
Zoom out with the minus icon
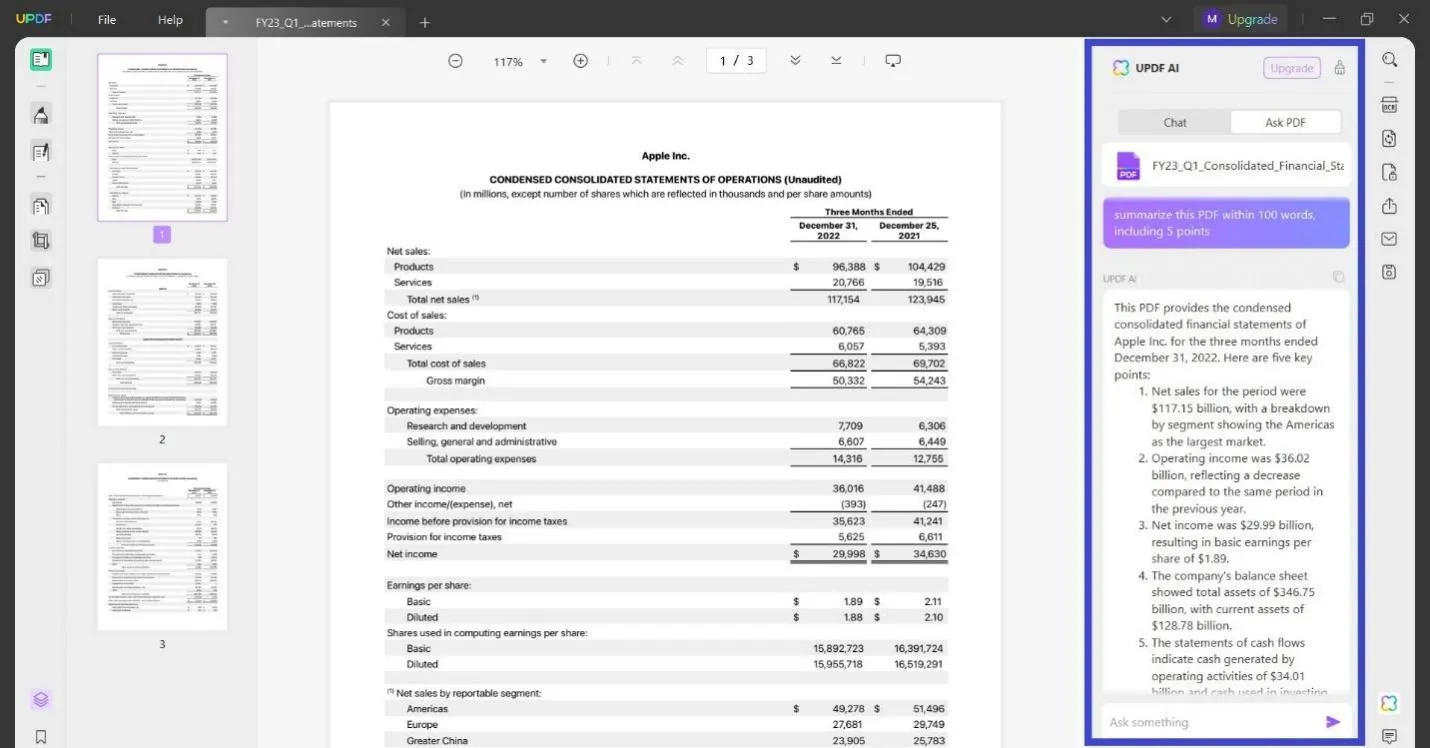[x=455, y=61]
